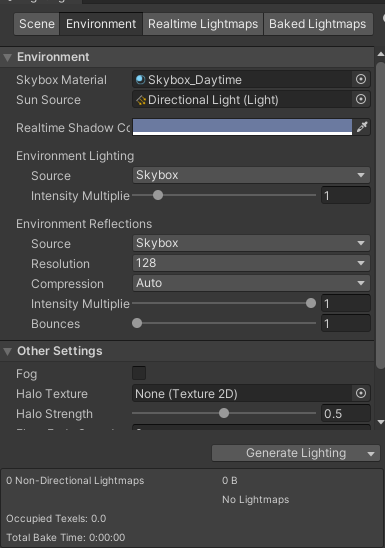Click Lighting Intensity Multiplier value field
Viewport: 385px width, 548px height.
pos(346,195)
